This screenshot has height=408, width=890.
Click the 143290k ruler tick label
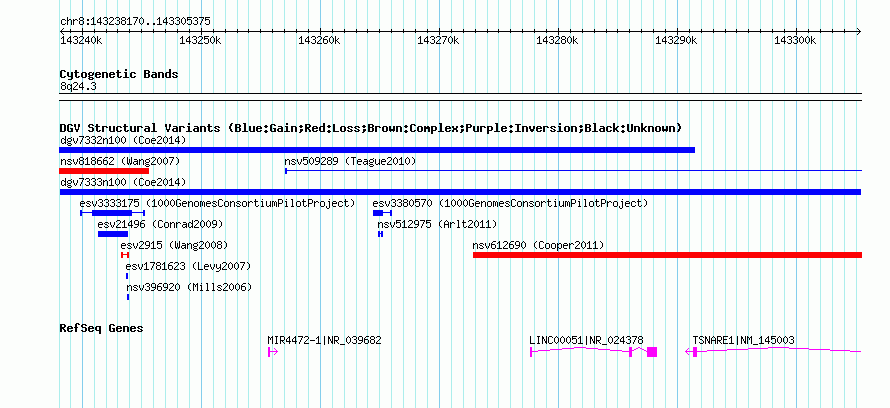coord(676,41)
